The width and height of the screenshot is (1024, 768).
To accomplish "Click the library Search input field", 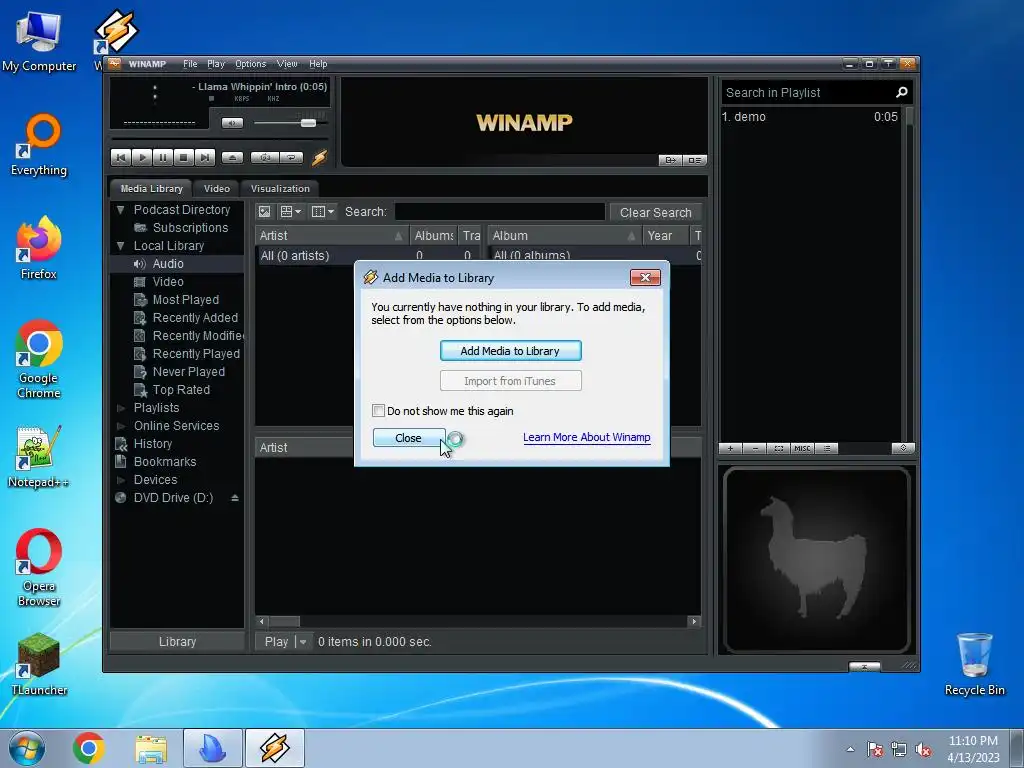I will tap(500, 212).
